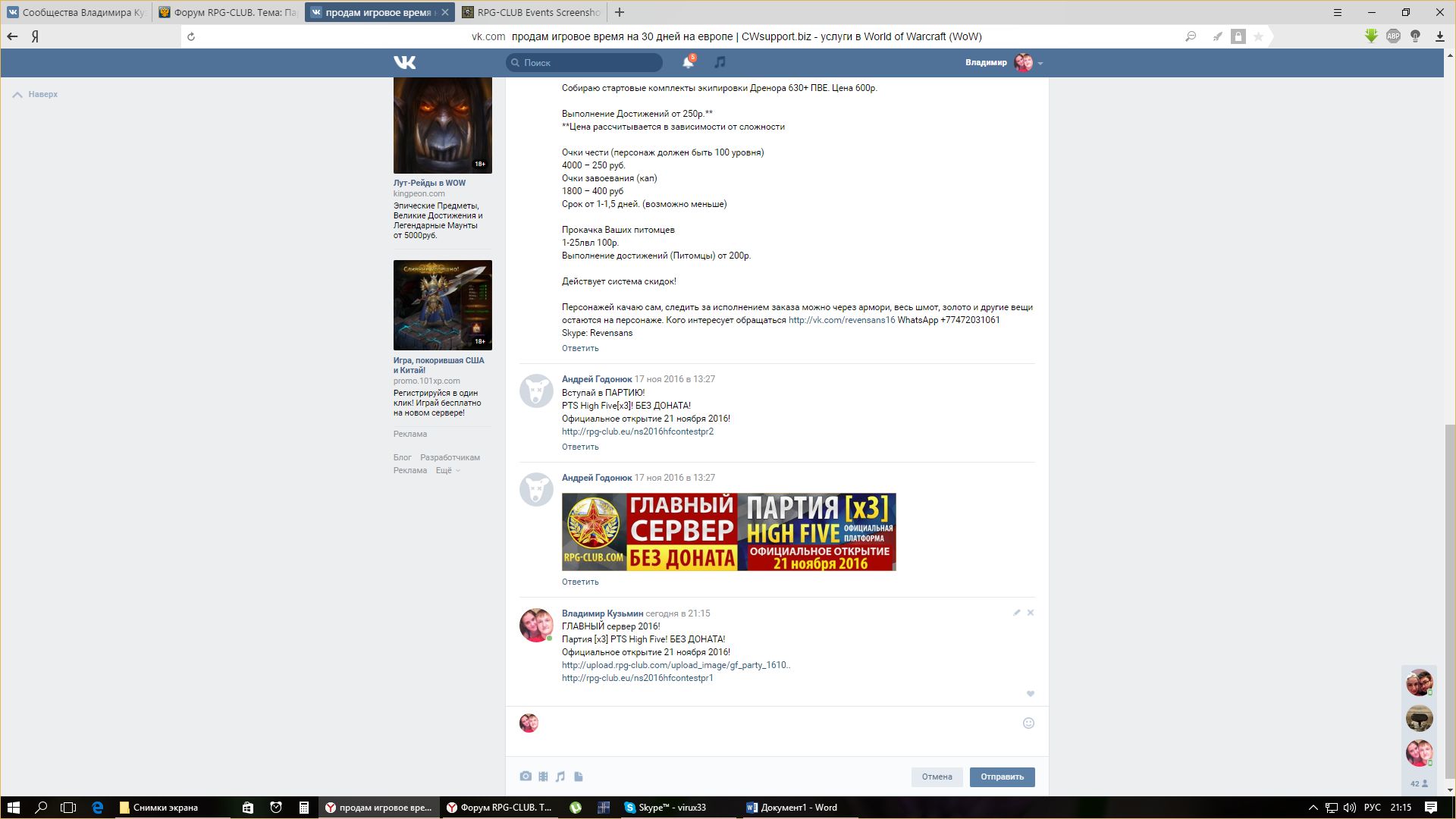Edit Владимир Кузьмин's comment with pencil
The width and height of the screenshot is (1456, 819).
click(1017, 613)
